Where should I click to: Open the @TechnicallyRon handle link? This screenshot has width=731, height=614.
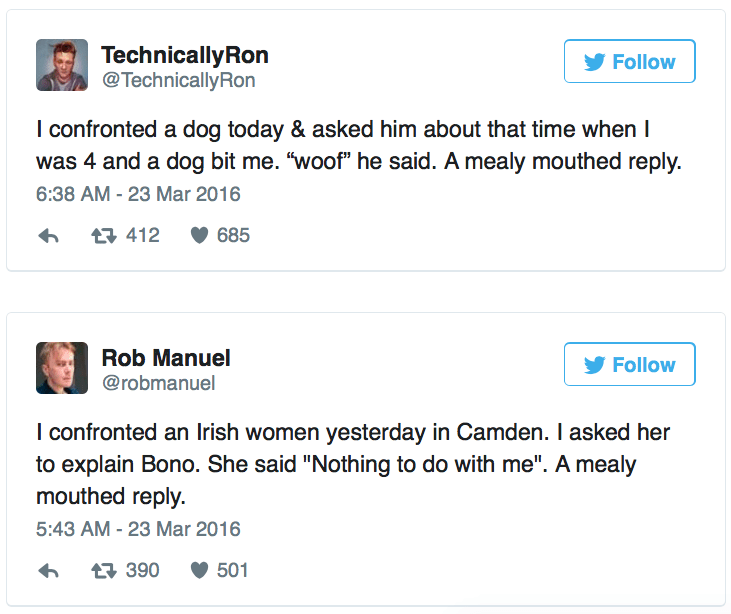tap(179, 80)
